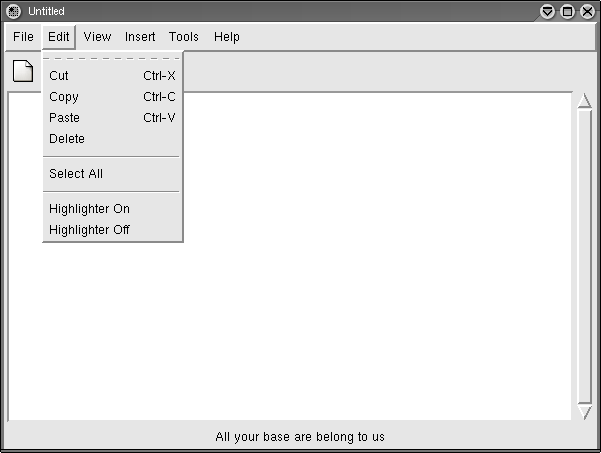Click the vertical scrollbar thumb

(x=585, y=256)
